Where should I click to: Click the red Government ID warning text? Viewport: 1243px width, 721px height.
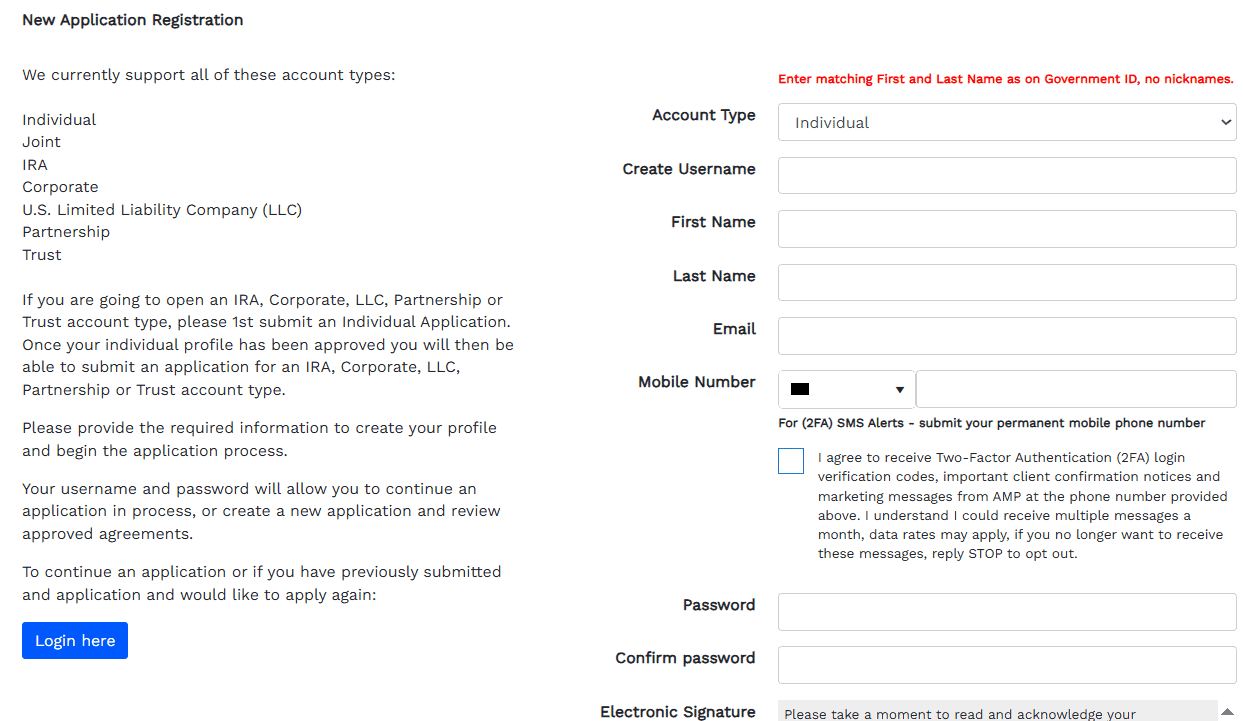(x=1007, y=79)
